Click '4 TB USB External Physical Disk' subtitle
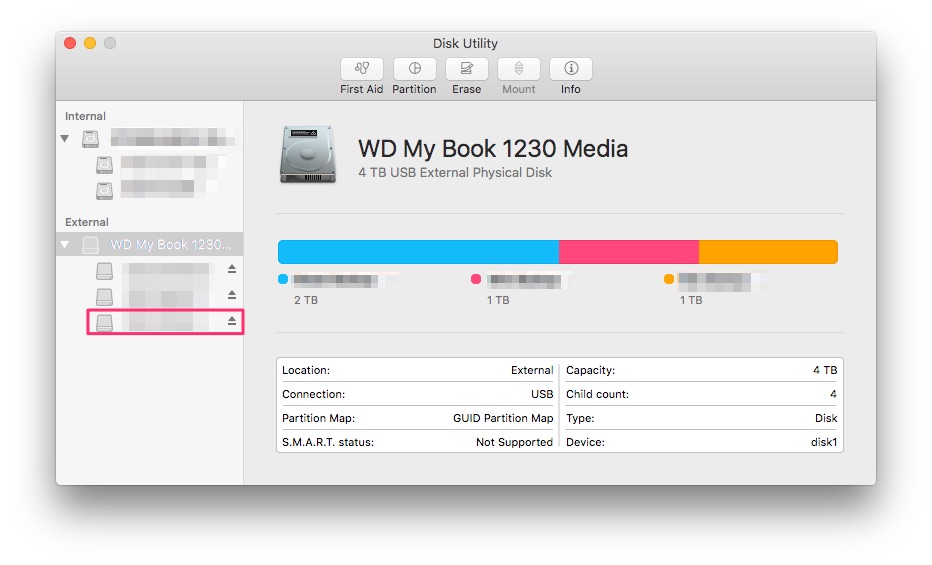The width and height of the screenshot is (932, 565). pyautogui.click(x=455, y=172)
